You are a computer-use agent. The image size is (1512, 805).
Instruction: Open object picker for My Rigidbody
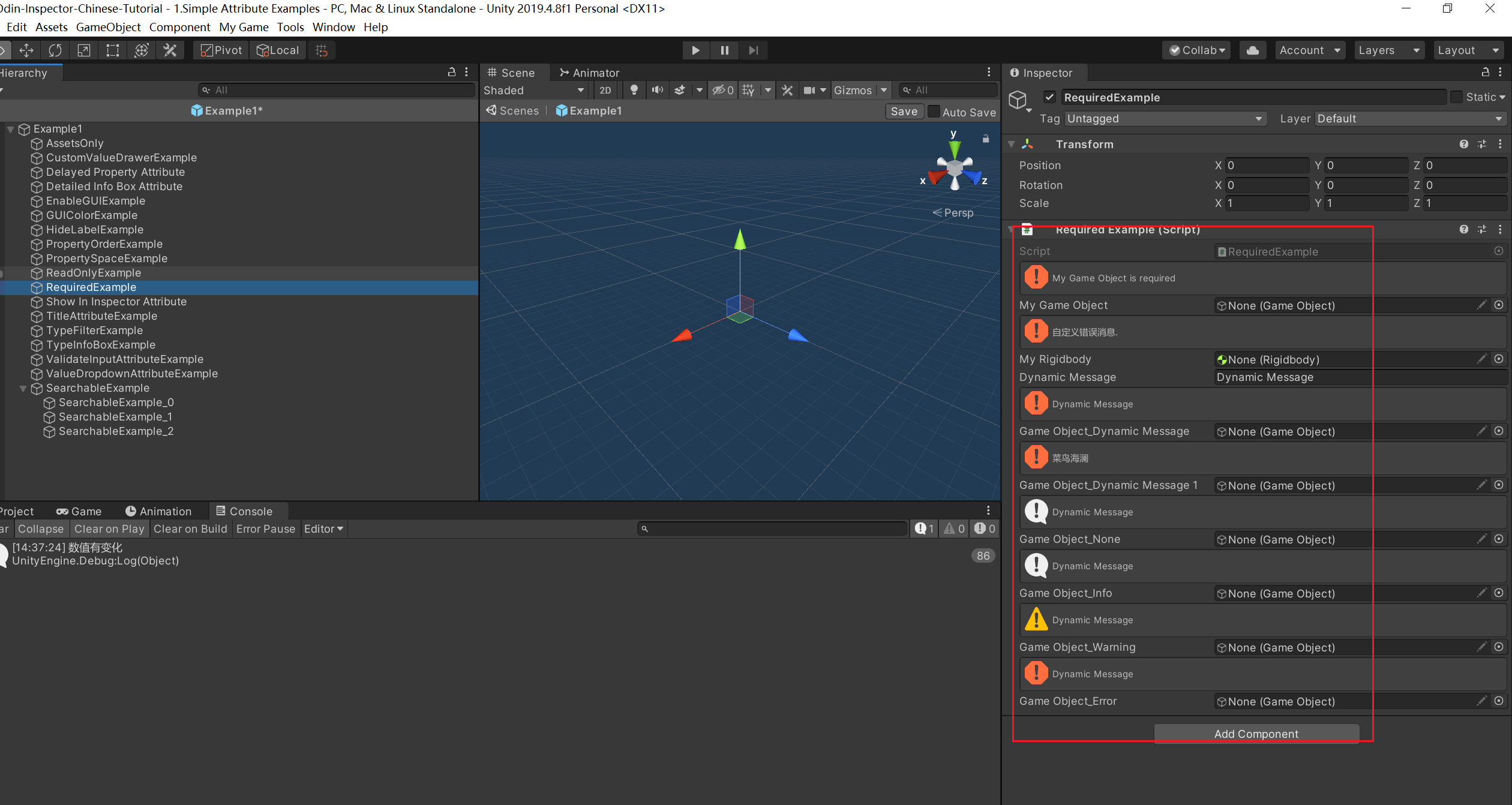[1499, 359]
